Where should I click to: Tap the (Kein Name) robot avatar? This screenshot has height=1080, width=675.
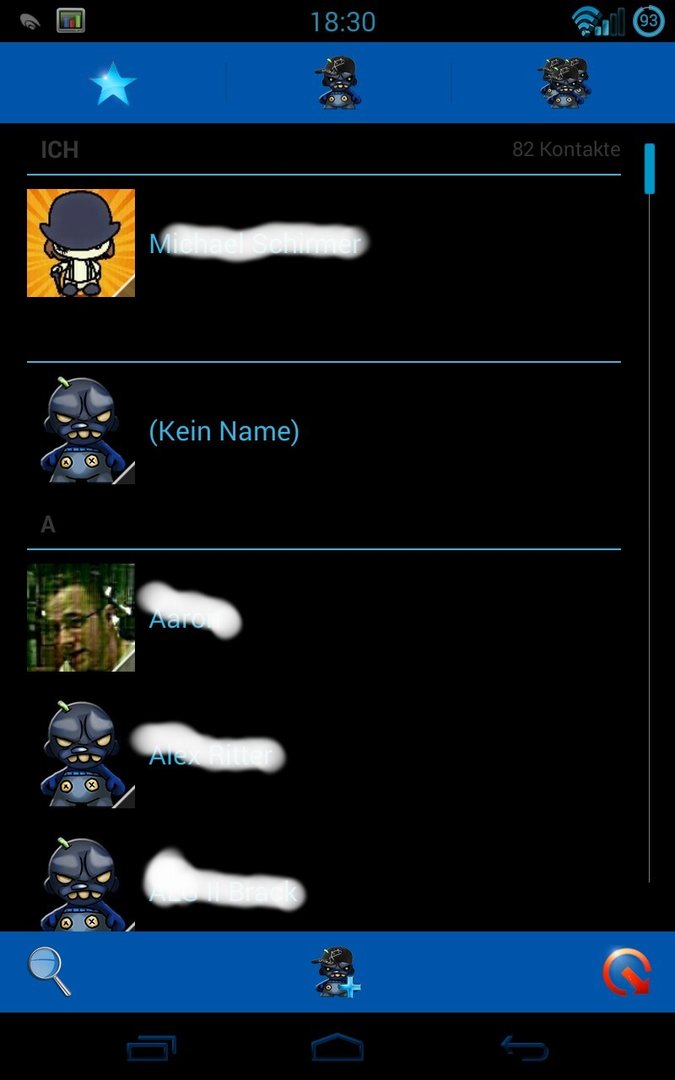click(81, 430)
